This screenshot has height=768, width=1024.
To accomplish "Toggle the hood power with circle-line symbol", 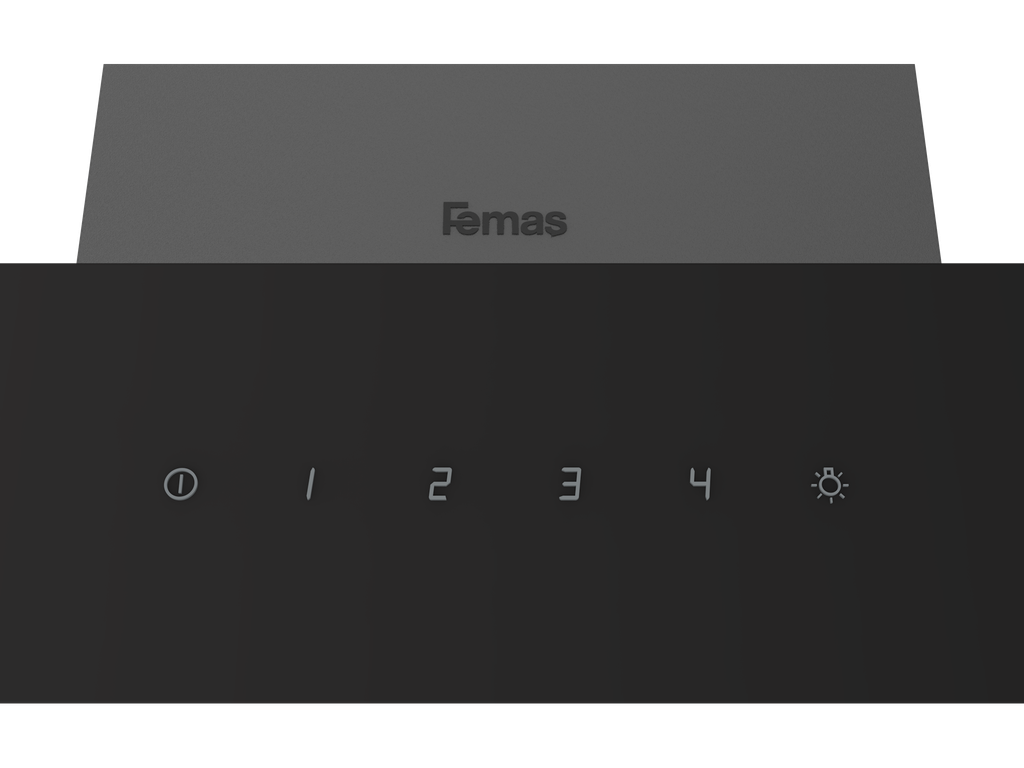I will (x=181, y=484).
